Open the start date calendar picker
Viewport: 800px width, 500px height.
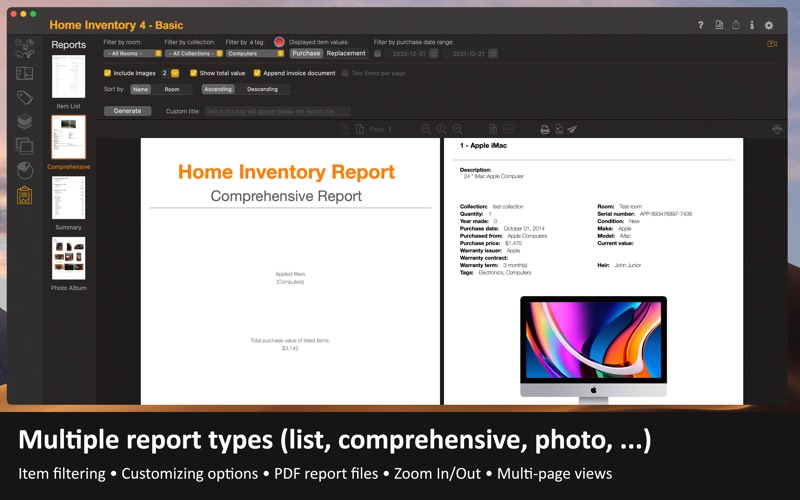tap(434, 53)
